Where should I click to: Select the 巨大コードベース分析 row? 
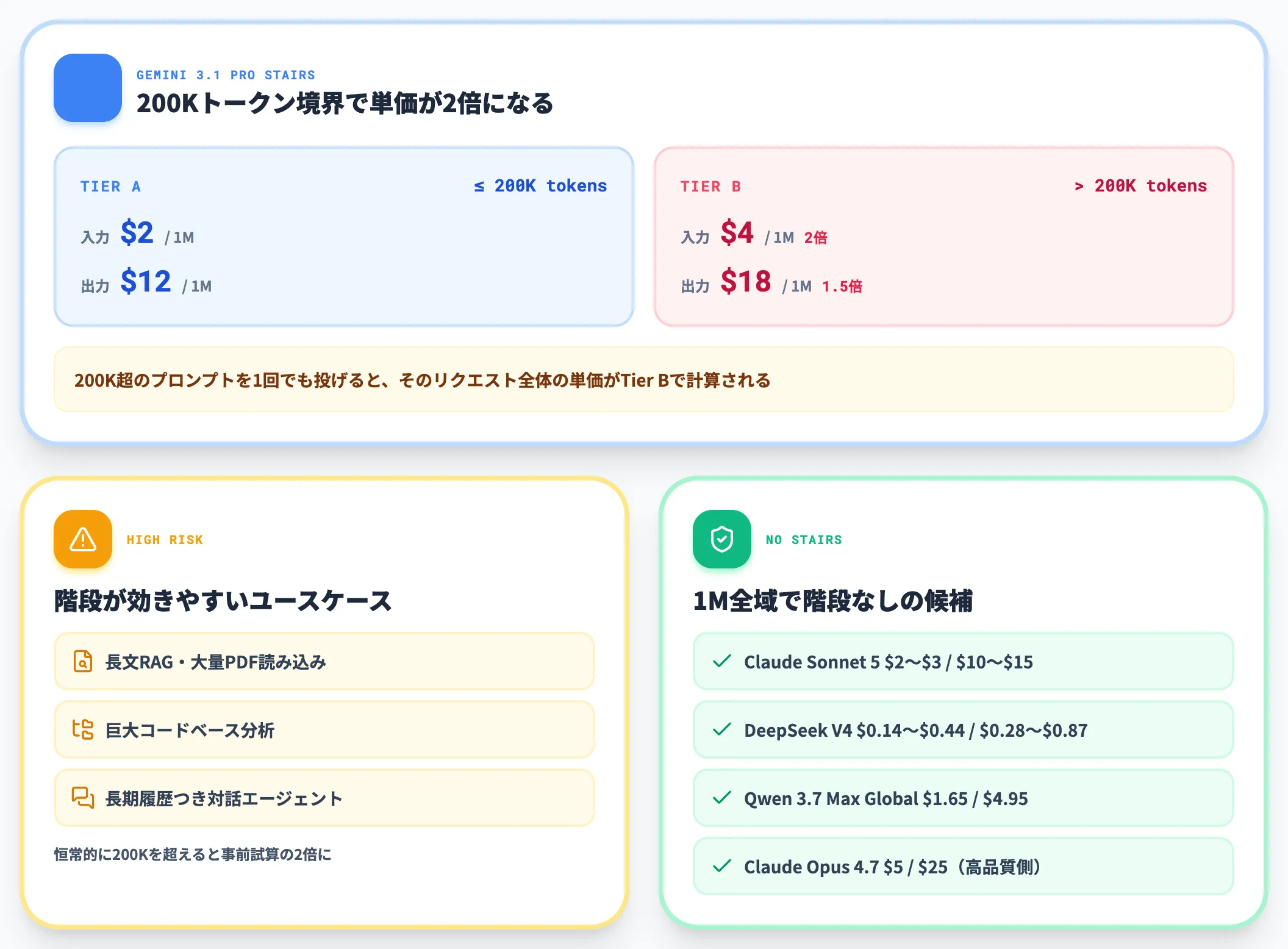coord(324,729)
